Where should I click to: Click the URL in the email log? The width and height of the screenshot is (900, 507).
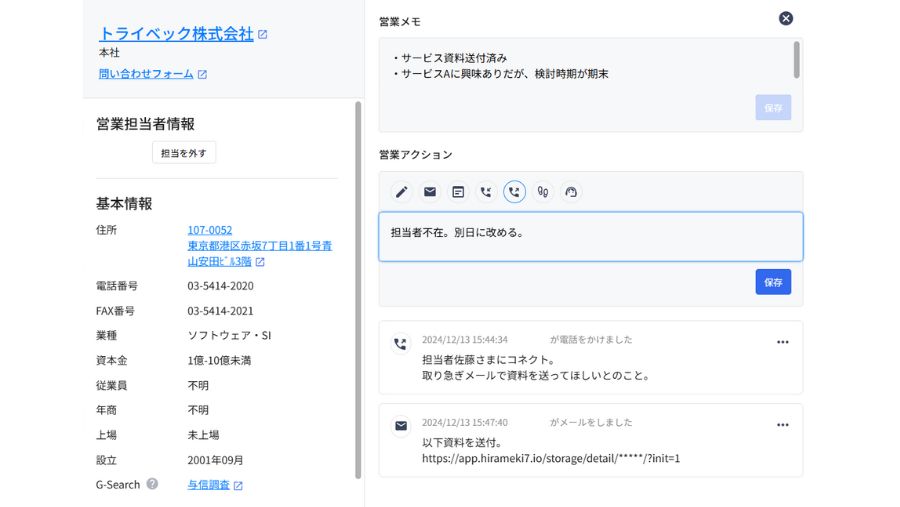click(x=551, y=458)
